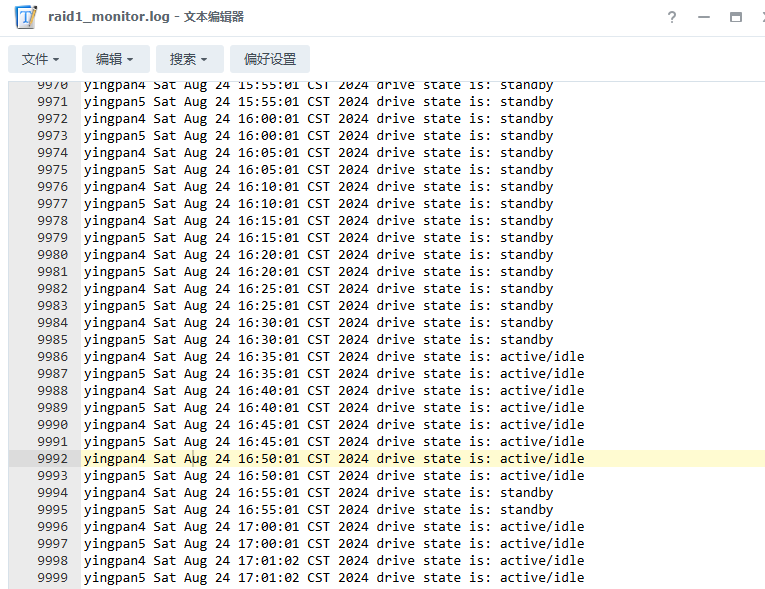Select line number 9980 in the gutter
Viewport: 765px width, 589px height.
52,255
